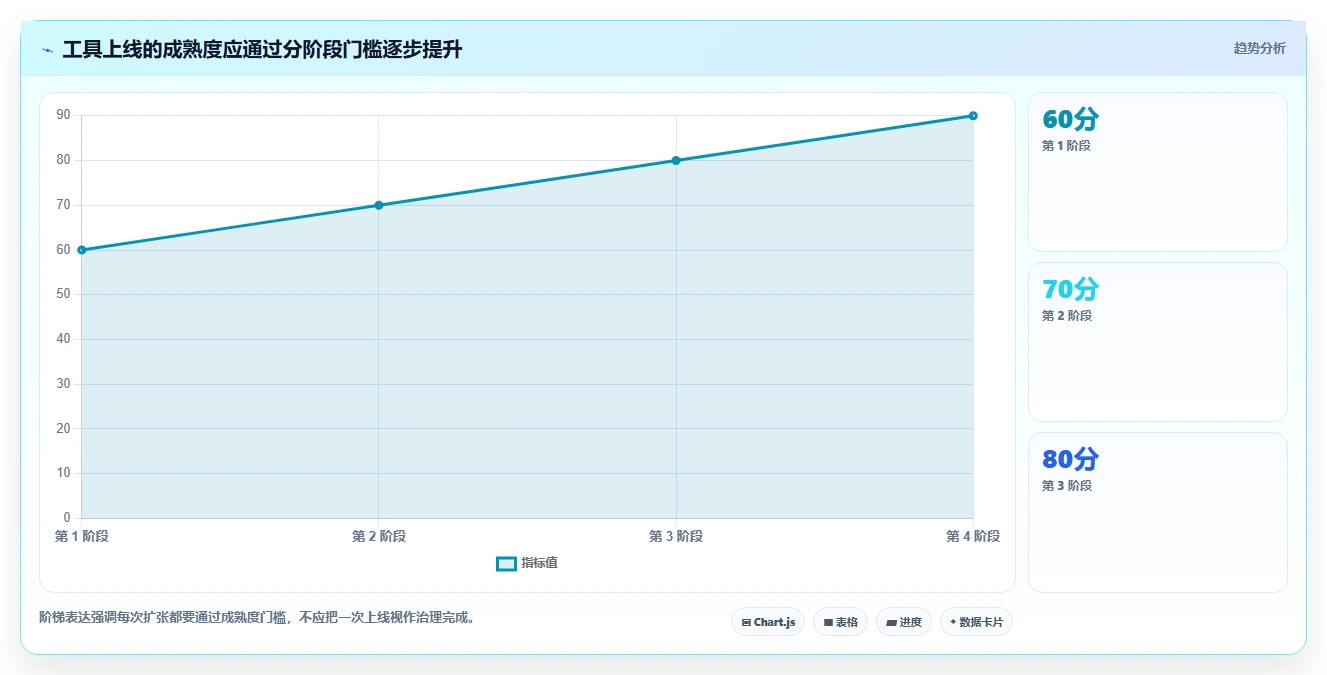Click the icon in the 进度 tag

click(x=891, y=622)
